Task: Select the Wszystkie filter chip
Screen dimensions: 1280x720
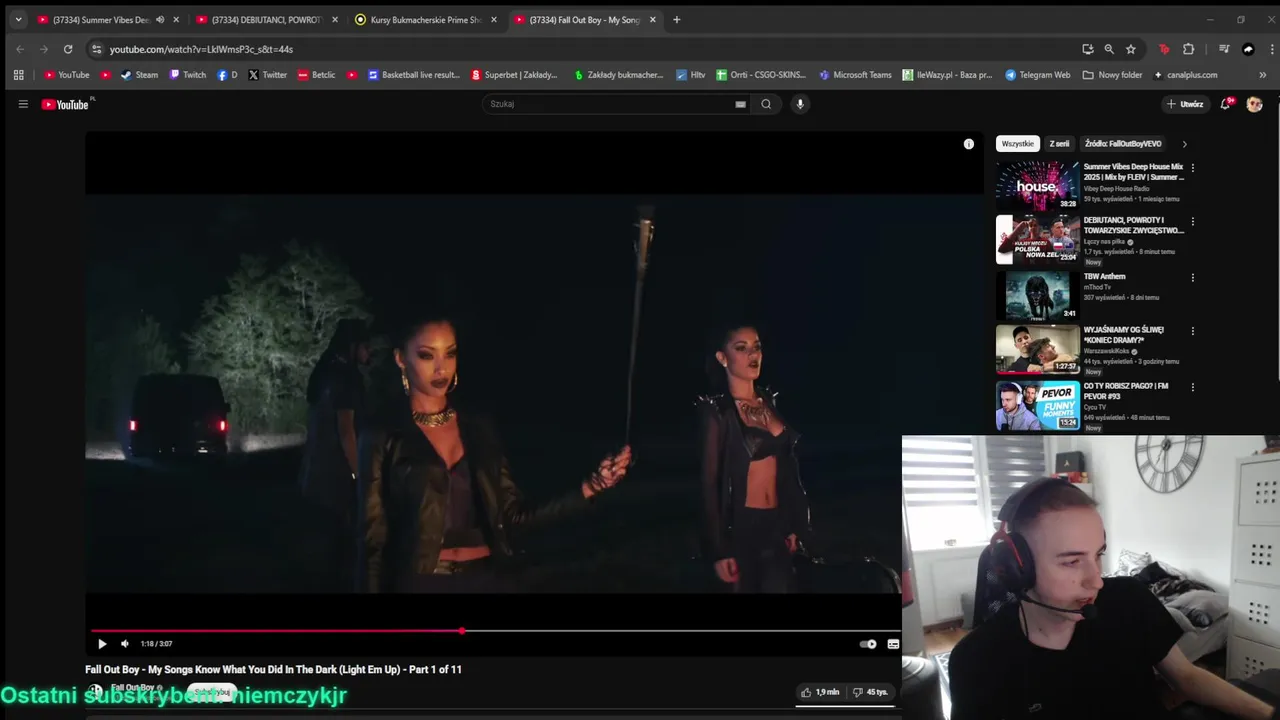Action: tap(1017, 144)
